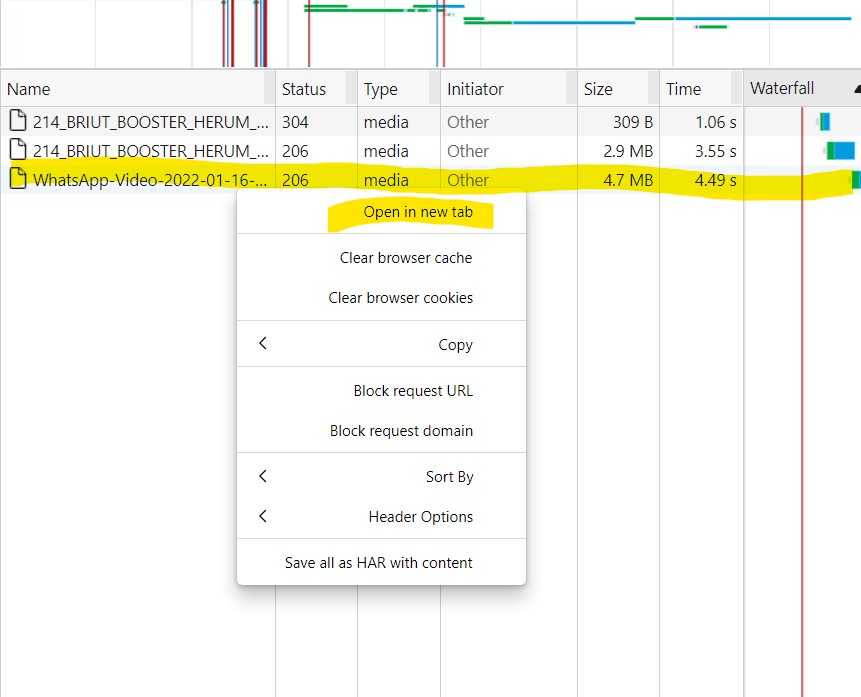Select the 214_BRIUT_BOOSTER_HERUM request with status 304
The width and height of the screenshot is (861, 697).
pos(150,122)
